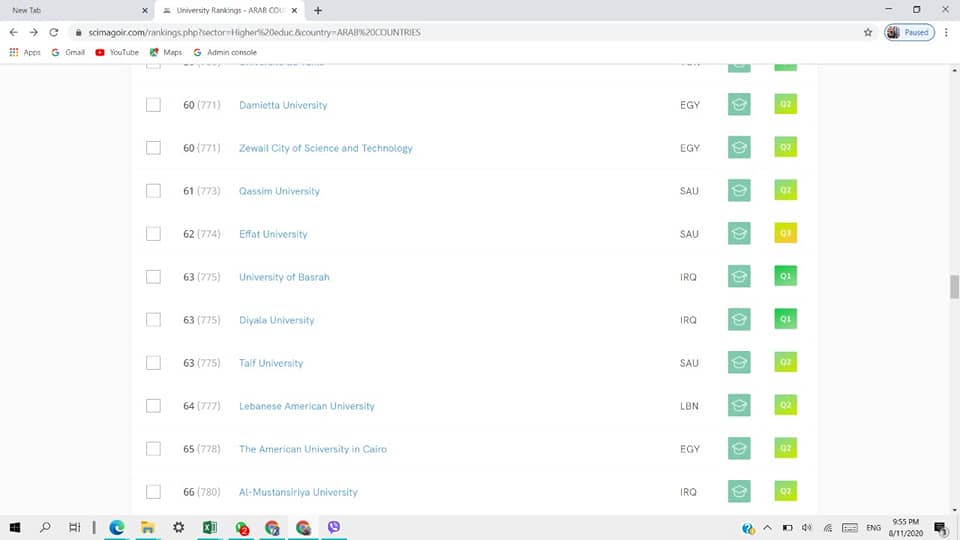Click the graduation cap icon for Zewail City
This screenshot has width=960, height=540.
(739, 147)
